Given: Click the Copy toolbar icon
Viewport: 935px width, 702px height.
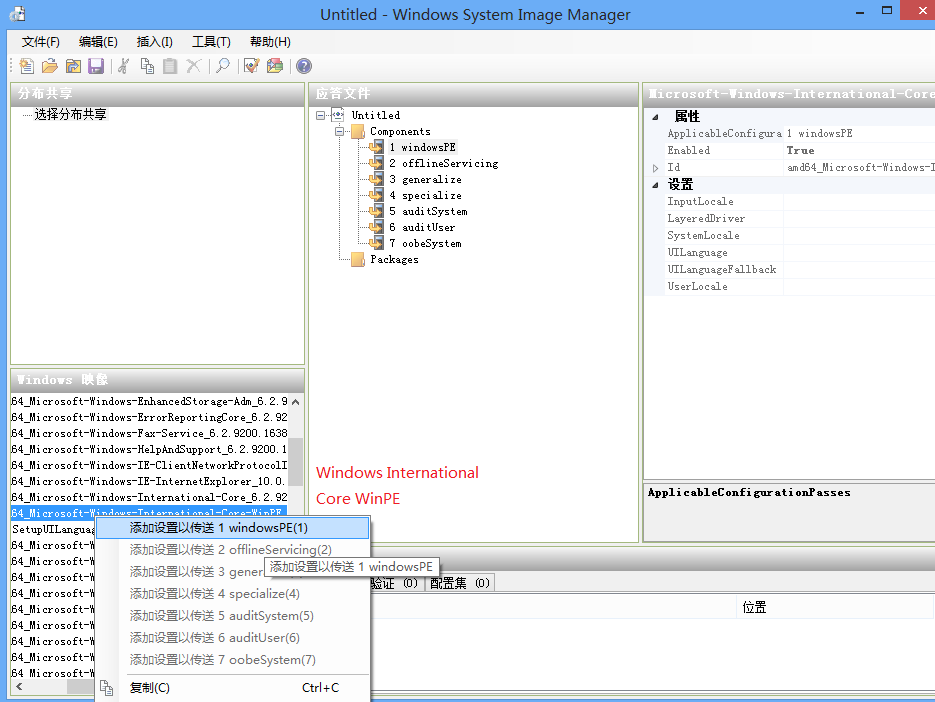Looking at the screenshot, I should tap(147, 66).
